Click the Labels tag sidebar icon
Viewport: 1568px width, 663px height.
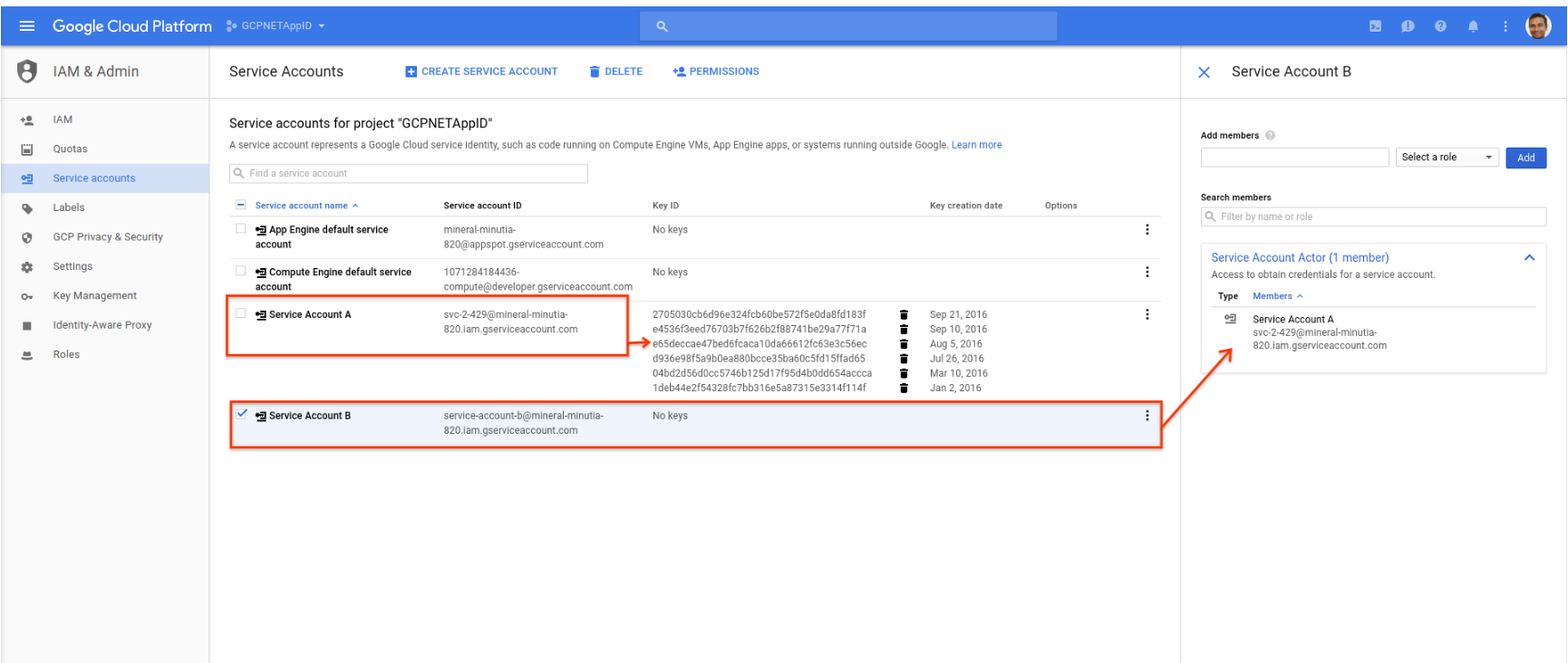point(27,208)
